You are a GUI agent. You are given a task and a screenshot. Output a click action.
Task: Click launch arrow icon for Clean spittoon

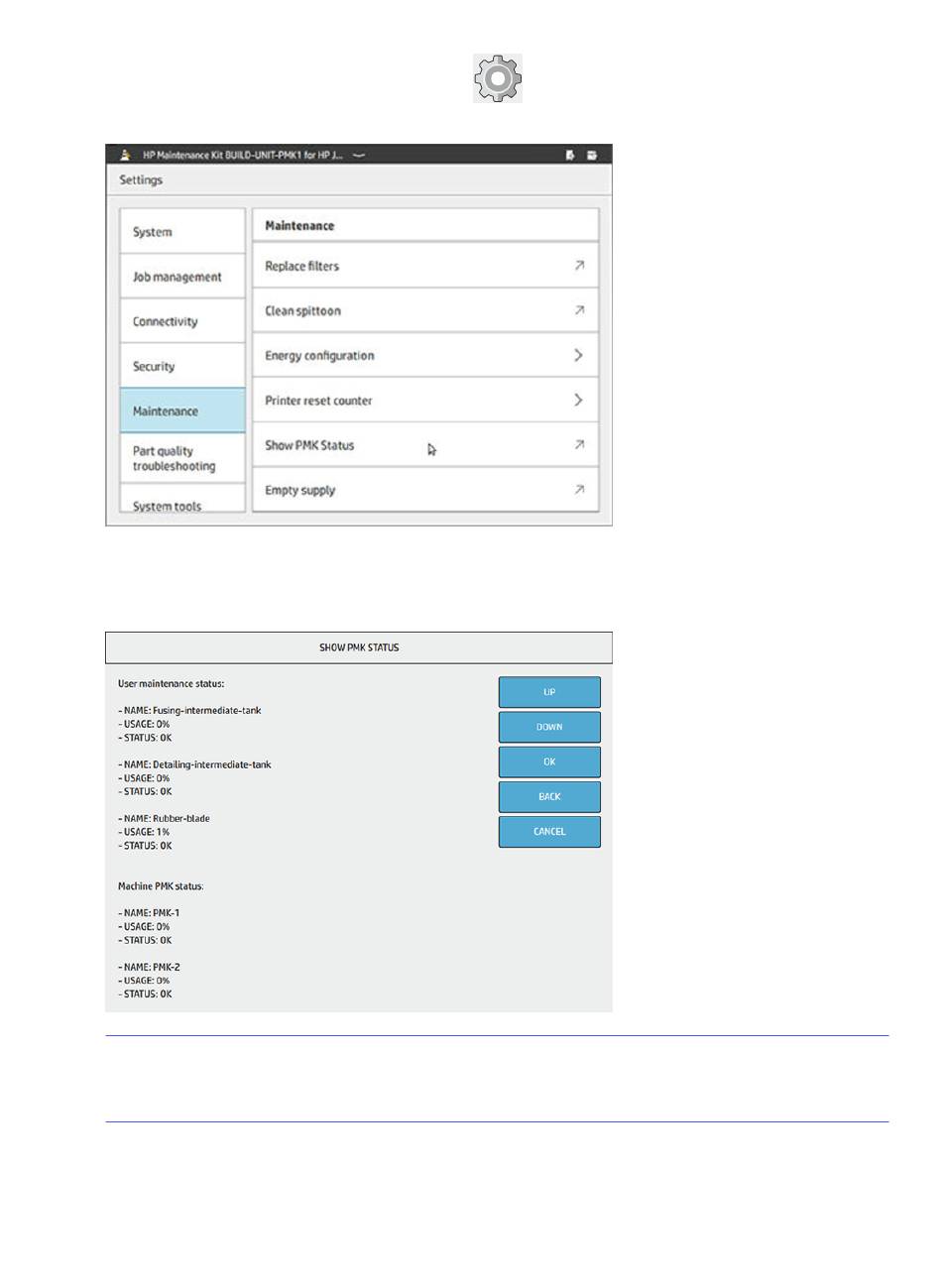click(579, 309)
